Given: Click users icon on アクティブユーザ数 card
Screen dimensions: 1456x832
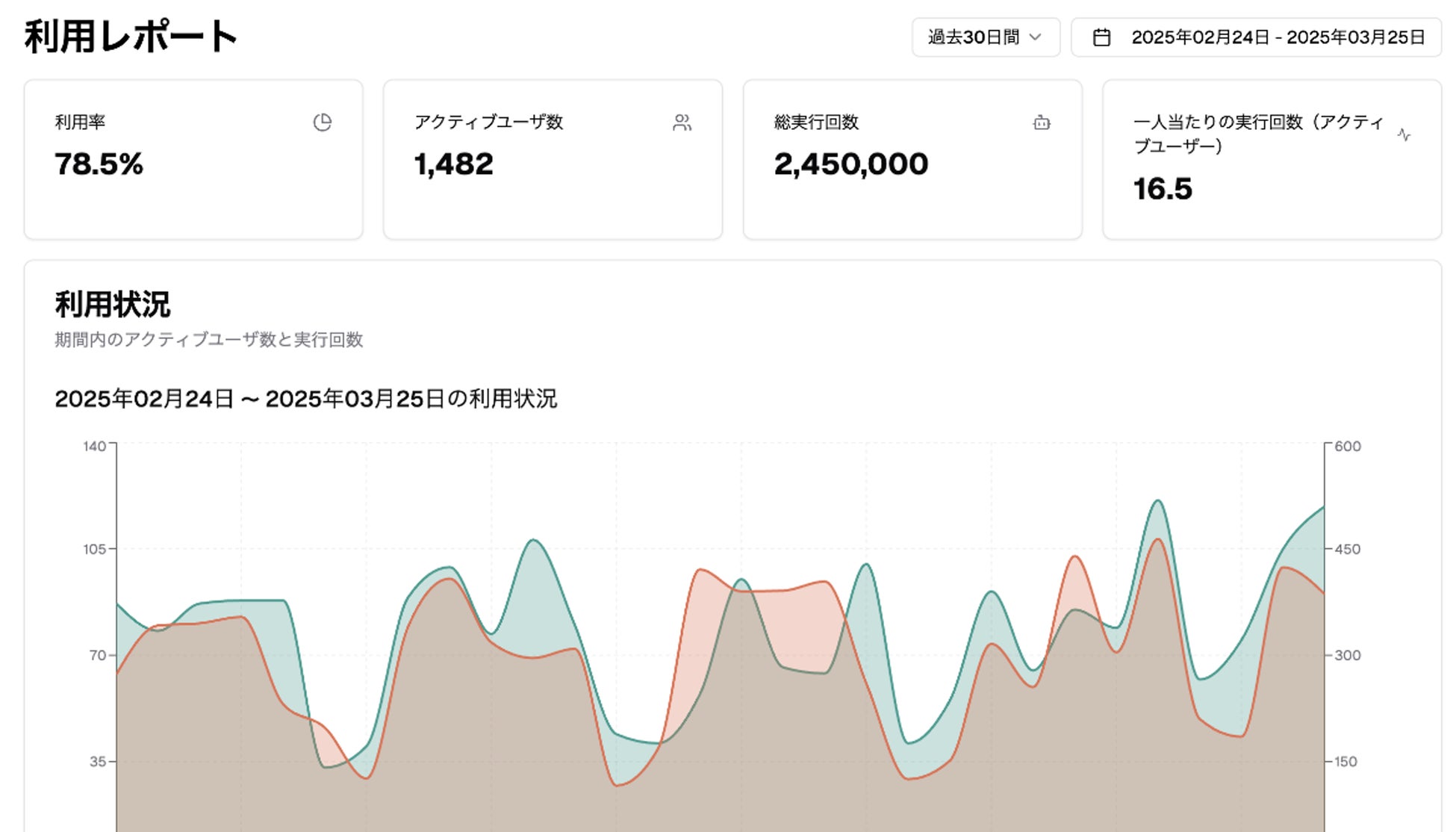Looking at the screenshot, I should tap(682, 122).
